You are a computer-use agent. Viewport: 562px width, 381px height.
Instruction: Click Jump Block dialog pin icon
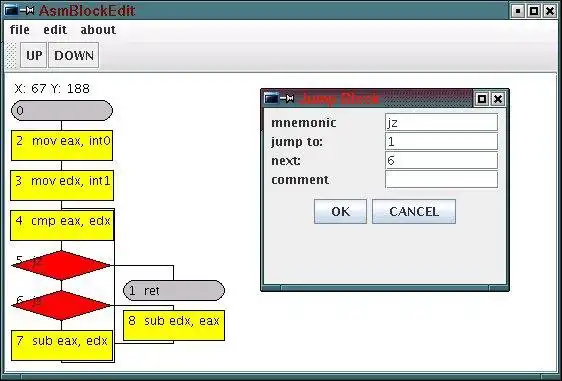[287, 98]
